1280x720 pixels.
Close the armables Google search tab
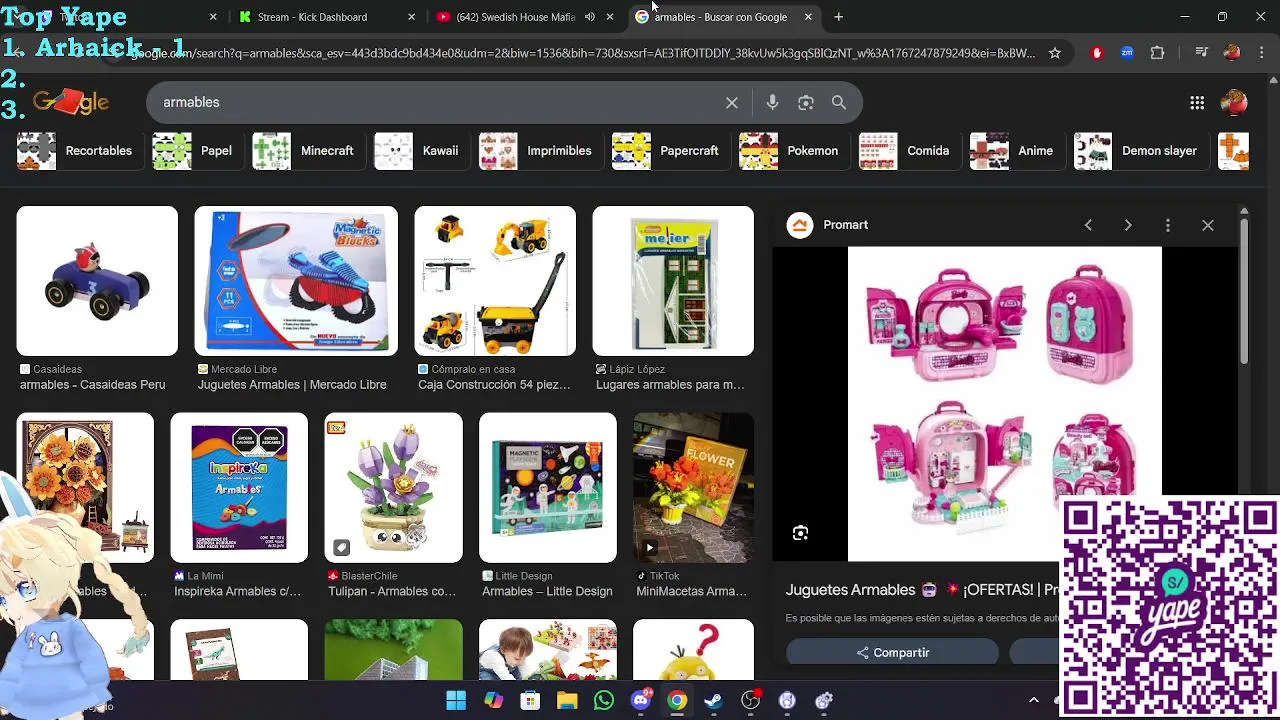808,17
